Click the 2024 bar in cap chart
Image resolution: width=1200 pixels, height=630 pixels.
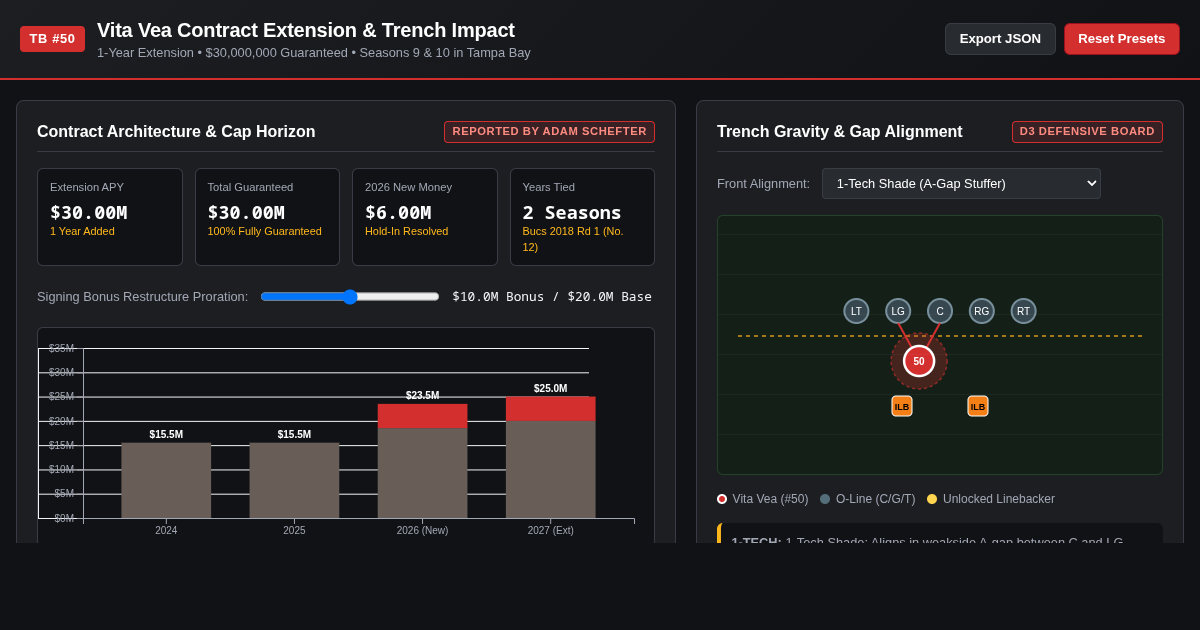tap(166, 481)
